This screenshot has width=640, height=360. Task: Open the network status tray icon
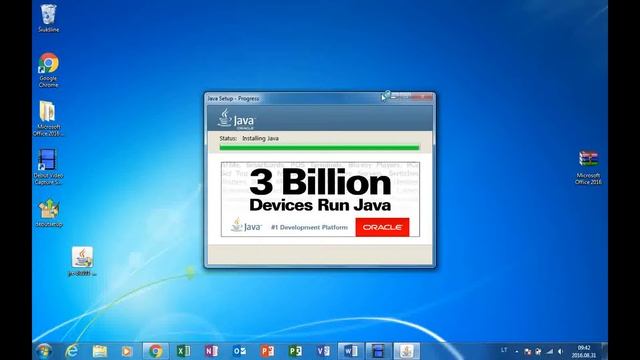[550, 351]
